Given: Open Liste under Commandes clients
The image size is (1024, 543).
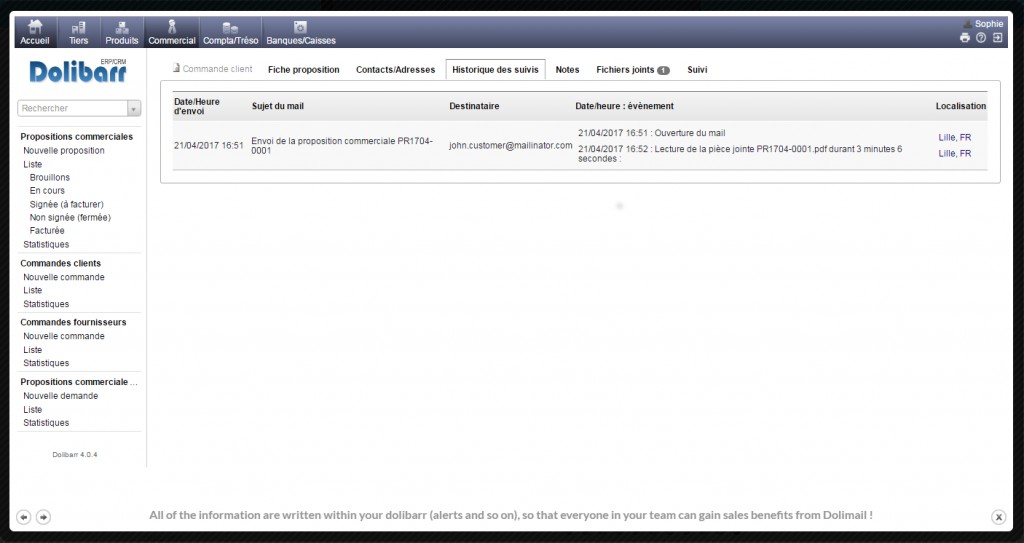Looking at the screenshot, I should (x=33, y=290).
